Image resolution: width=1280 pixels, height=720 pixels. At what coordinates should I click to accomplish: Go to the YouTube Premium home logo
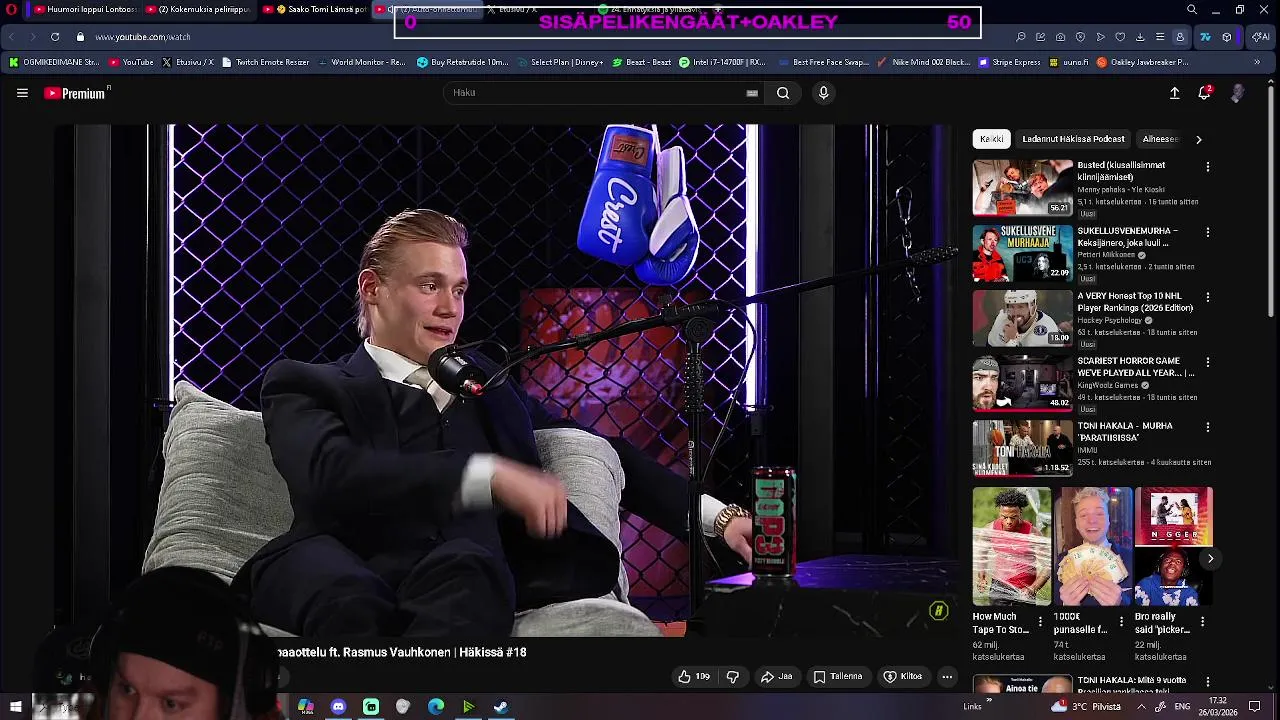[77, 93]
